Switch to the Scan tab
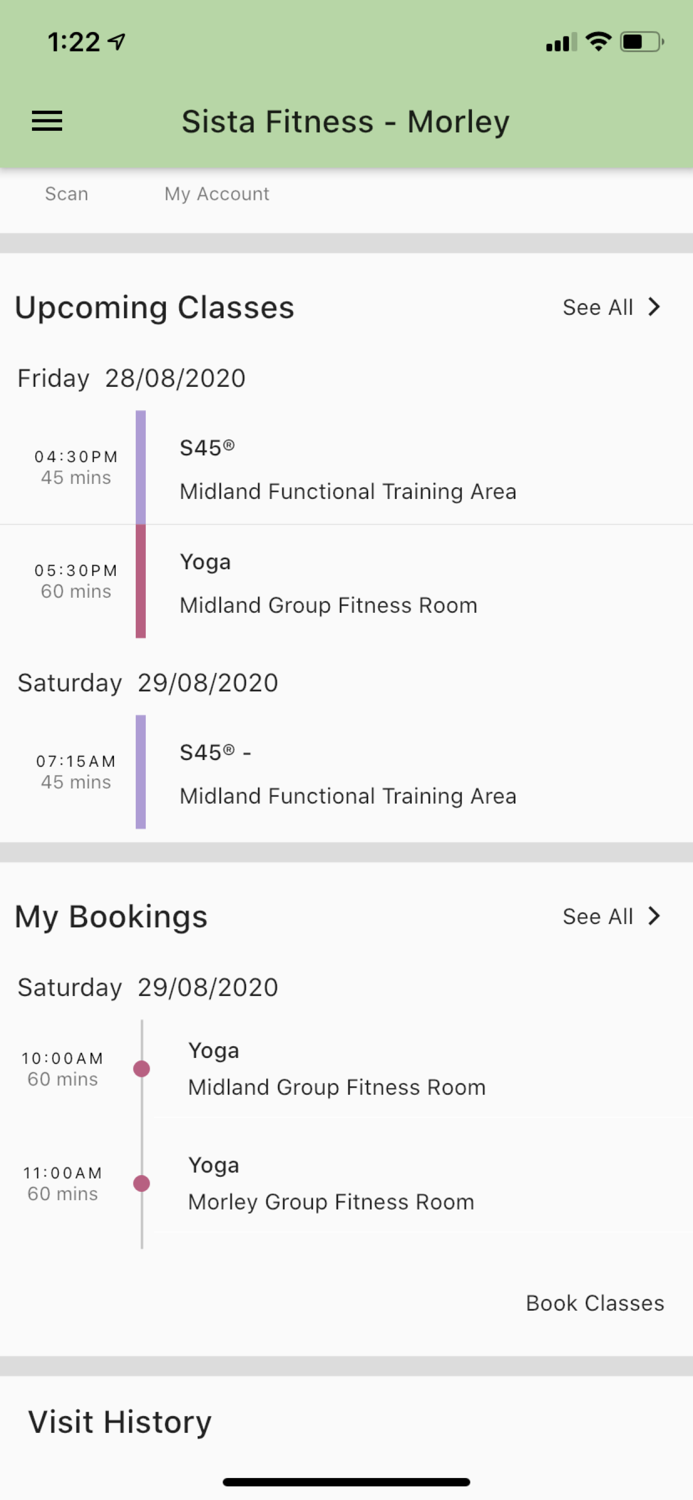 point(65,193)
